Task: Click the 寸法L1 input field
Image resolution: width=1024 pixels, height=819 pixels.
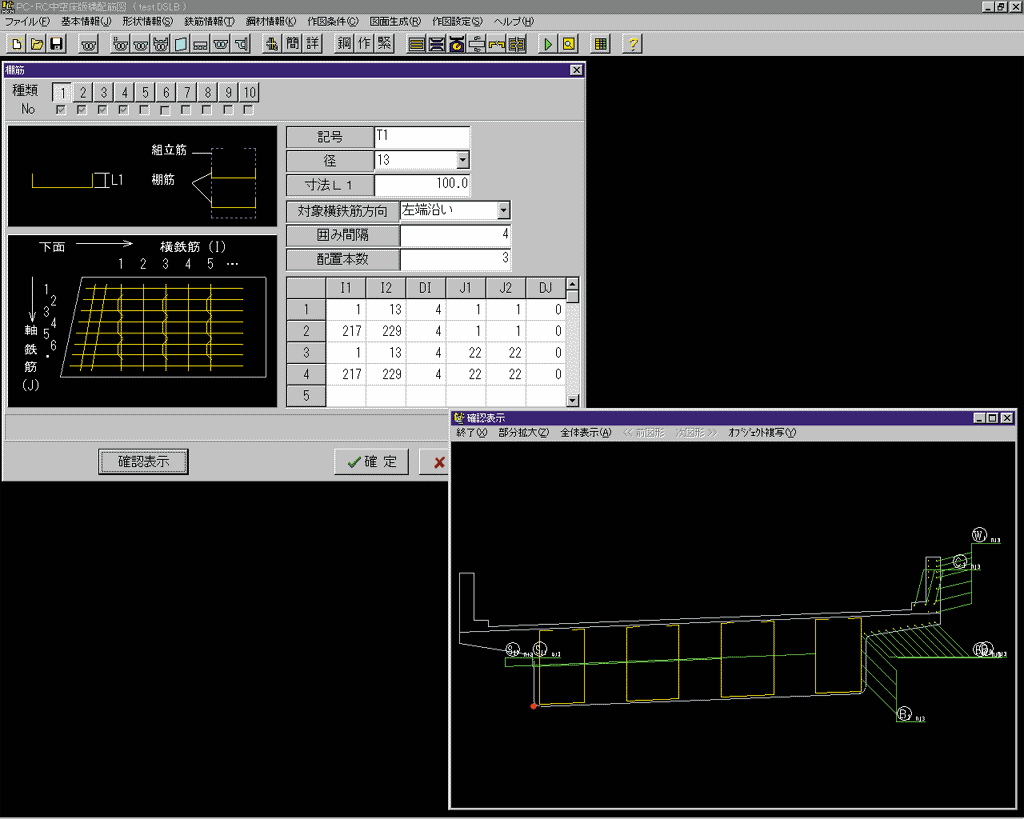Action: [x=421, y=185]
